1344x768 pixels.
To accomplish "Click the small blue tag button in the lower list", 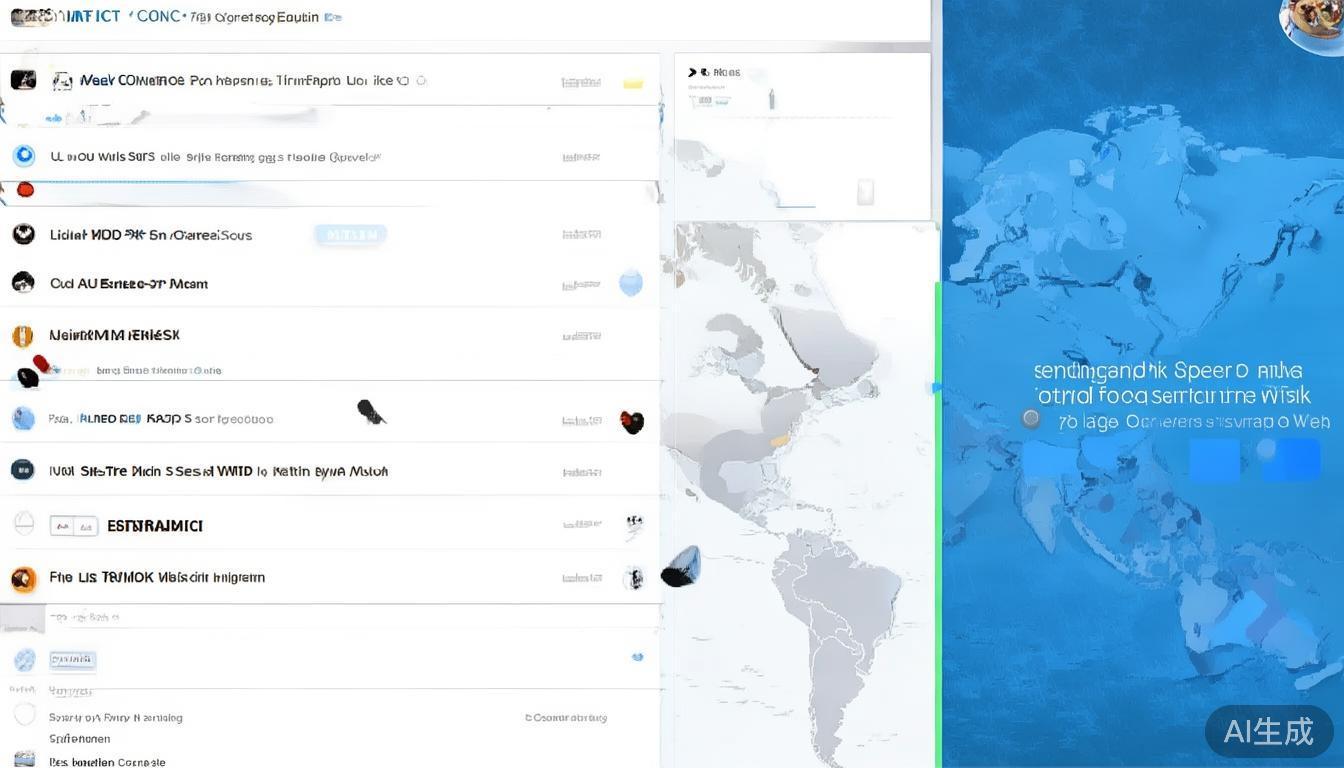I will pos(72,660).
